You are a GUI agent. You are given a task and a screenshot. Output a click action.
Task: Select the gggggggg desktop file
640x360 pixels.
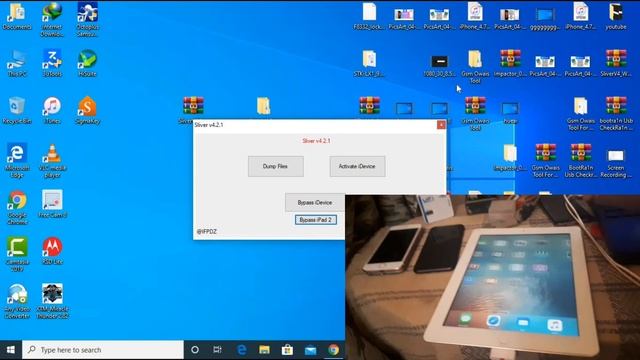(x=545, y=19)
